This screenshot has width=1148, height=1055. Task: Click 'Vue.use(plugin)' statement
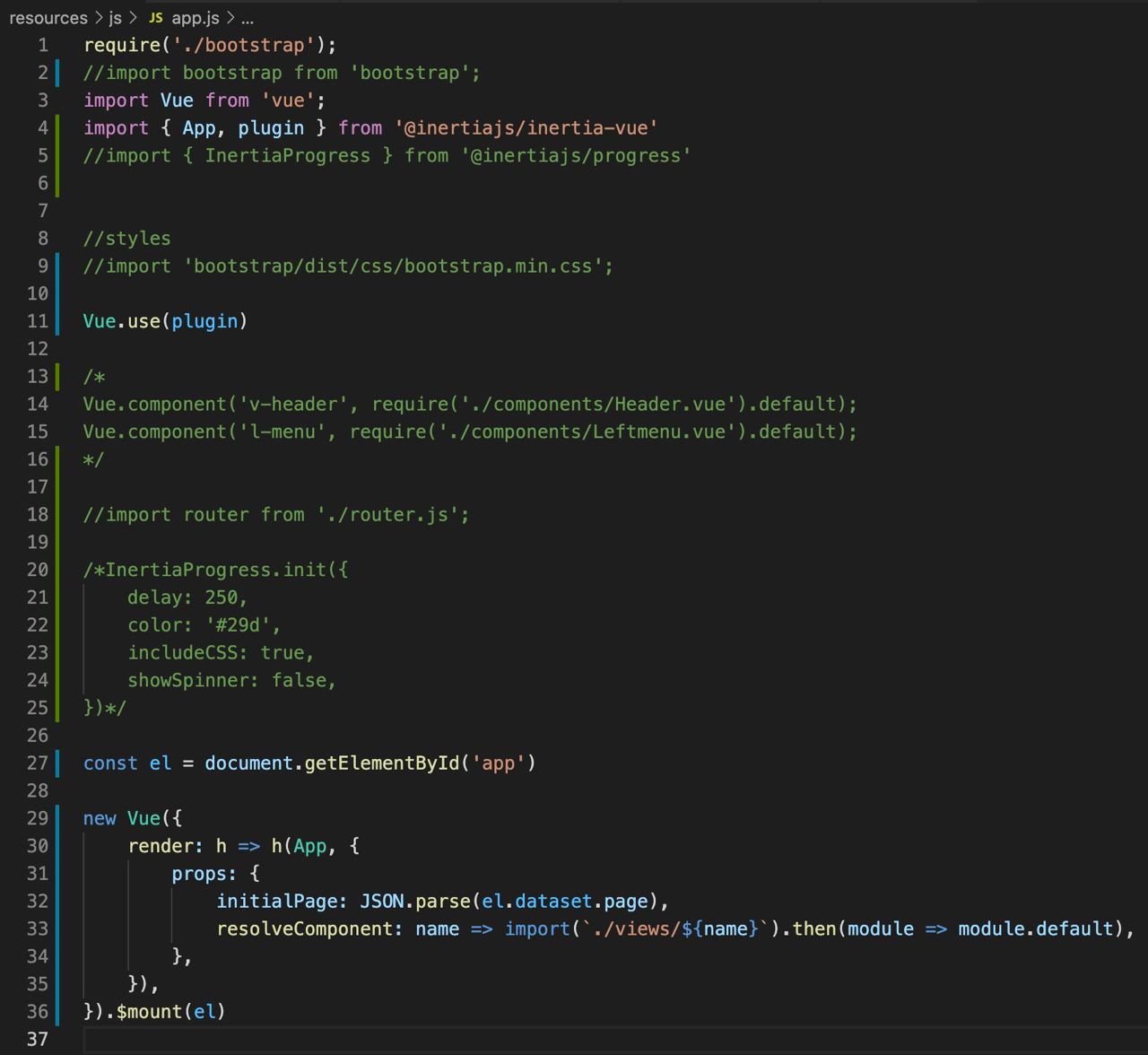pos(165,321)
